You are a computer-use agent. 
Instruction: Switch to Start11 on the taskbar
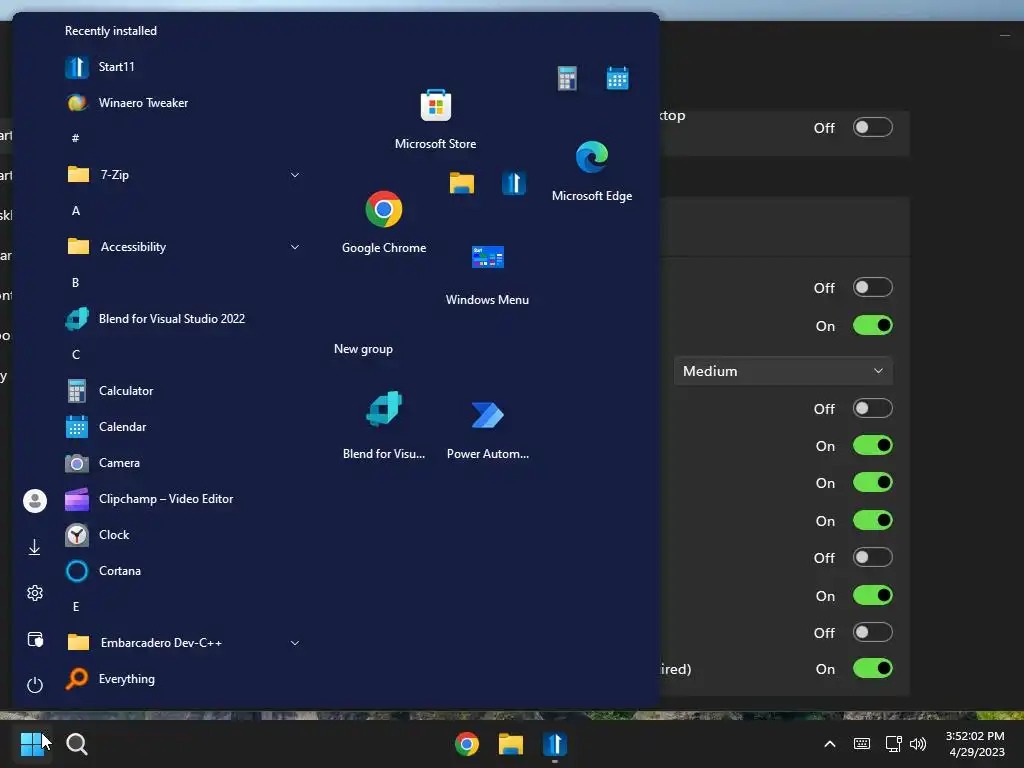click(554, 744)
